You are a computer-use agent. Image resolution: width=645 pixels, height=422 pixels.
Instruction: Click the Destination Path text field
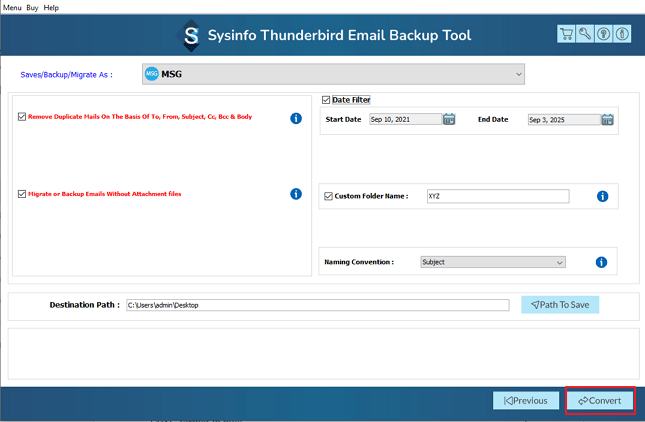pos(318,305)
